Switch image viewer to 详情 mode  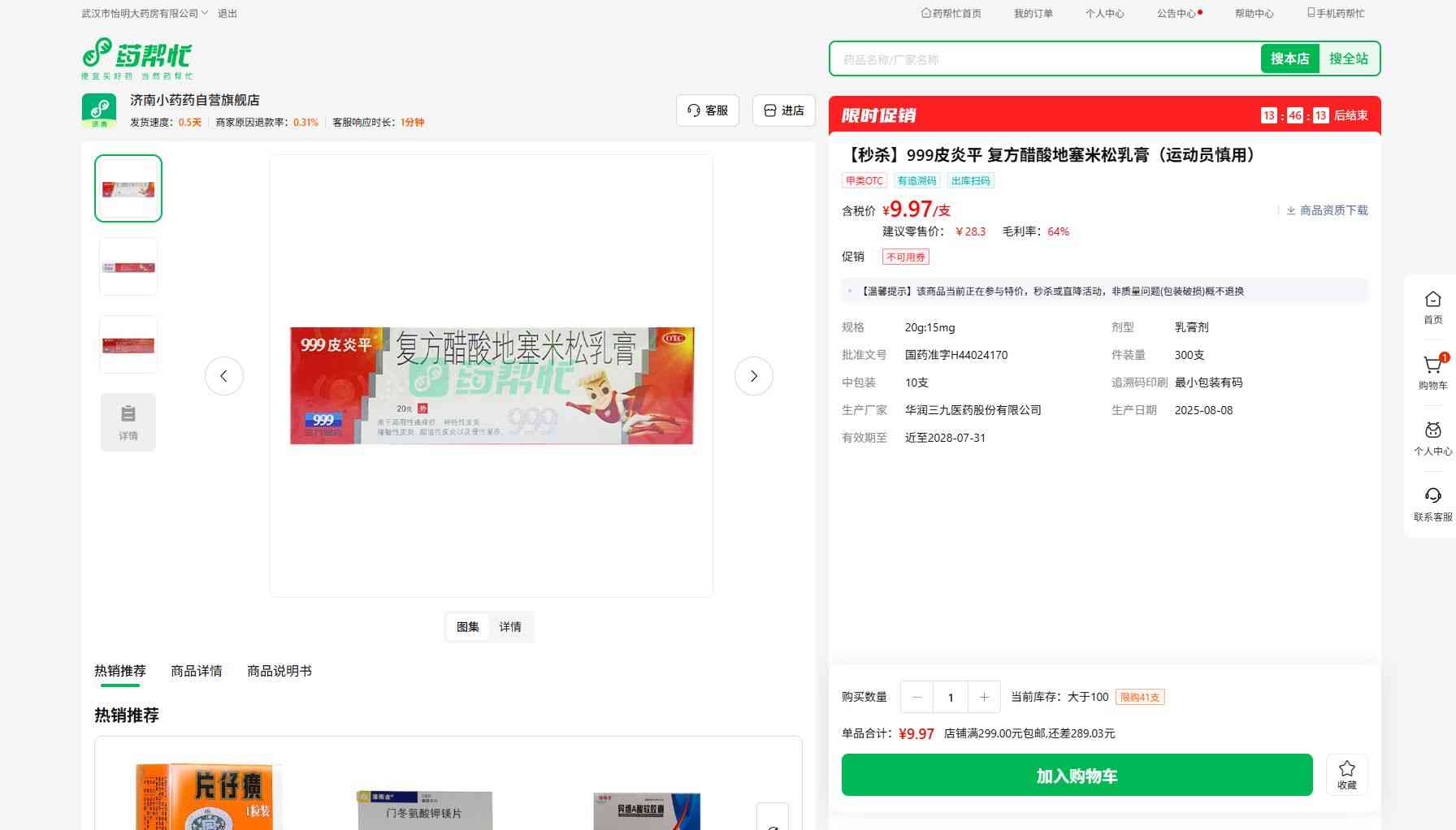510,627
